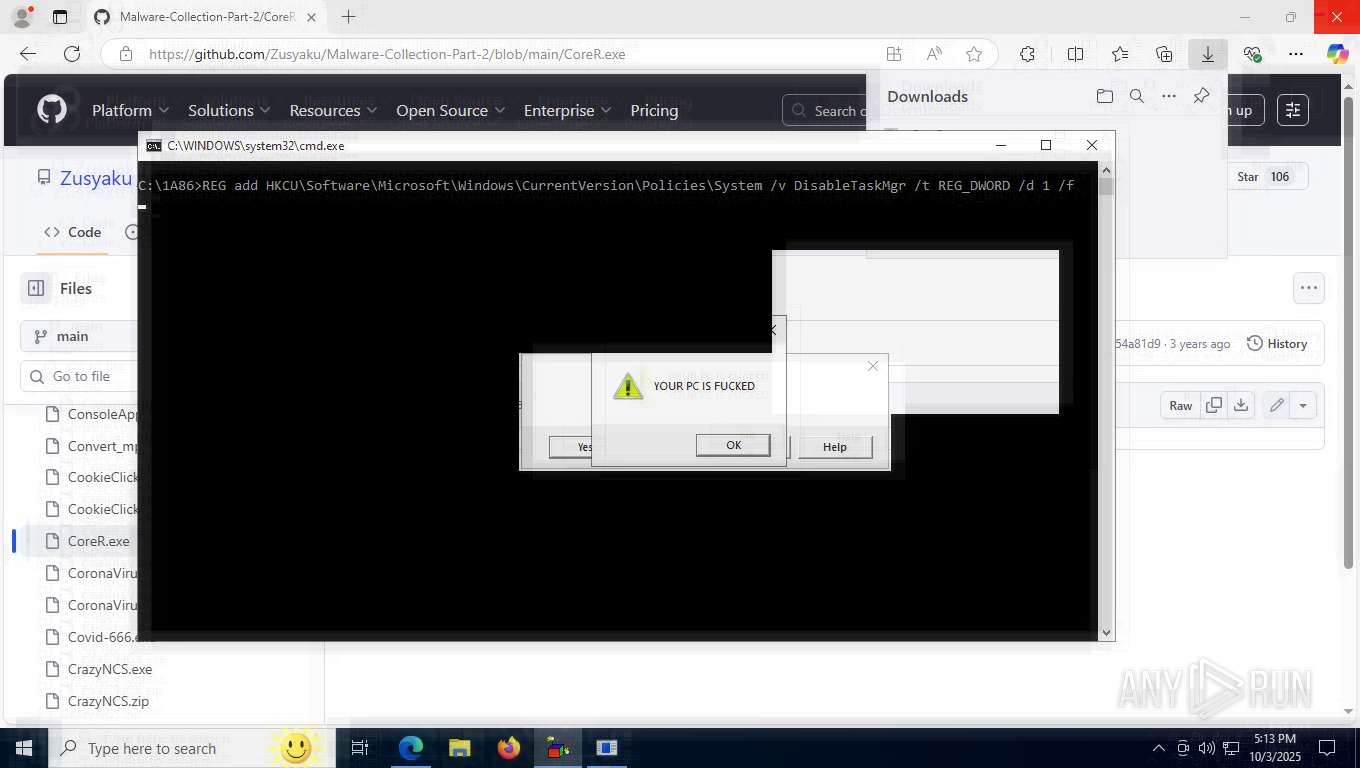Open the main branch selector
Screen dimensions: 1360x768
point(79,336)
